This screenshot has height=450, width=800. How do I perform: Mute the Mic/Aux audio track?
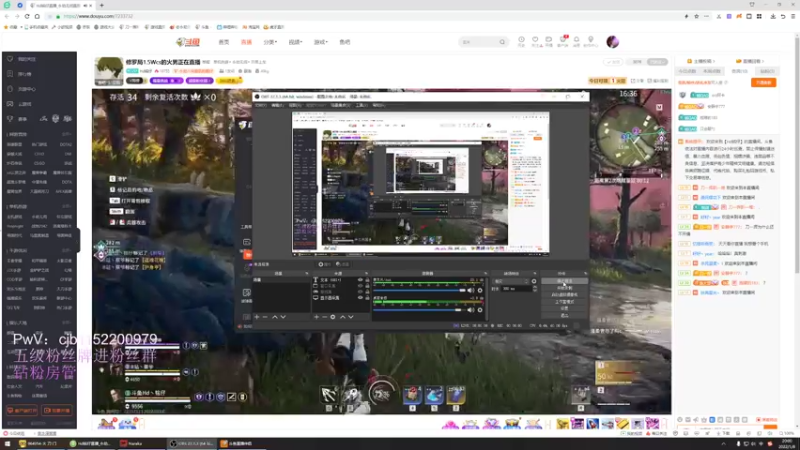[471, 290]
